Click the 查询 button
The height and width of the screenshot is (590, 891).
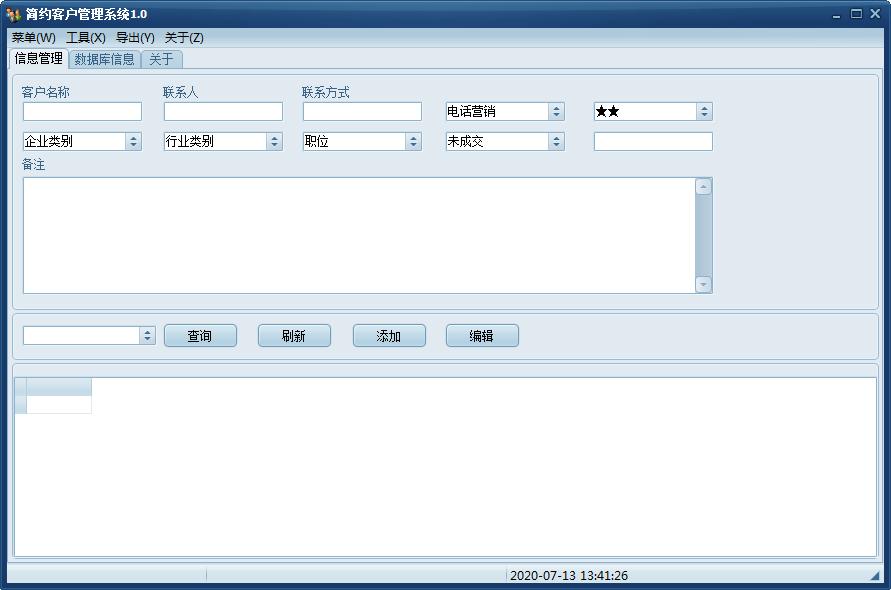click(200, 336)
